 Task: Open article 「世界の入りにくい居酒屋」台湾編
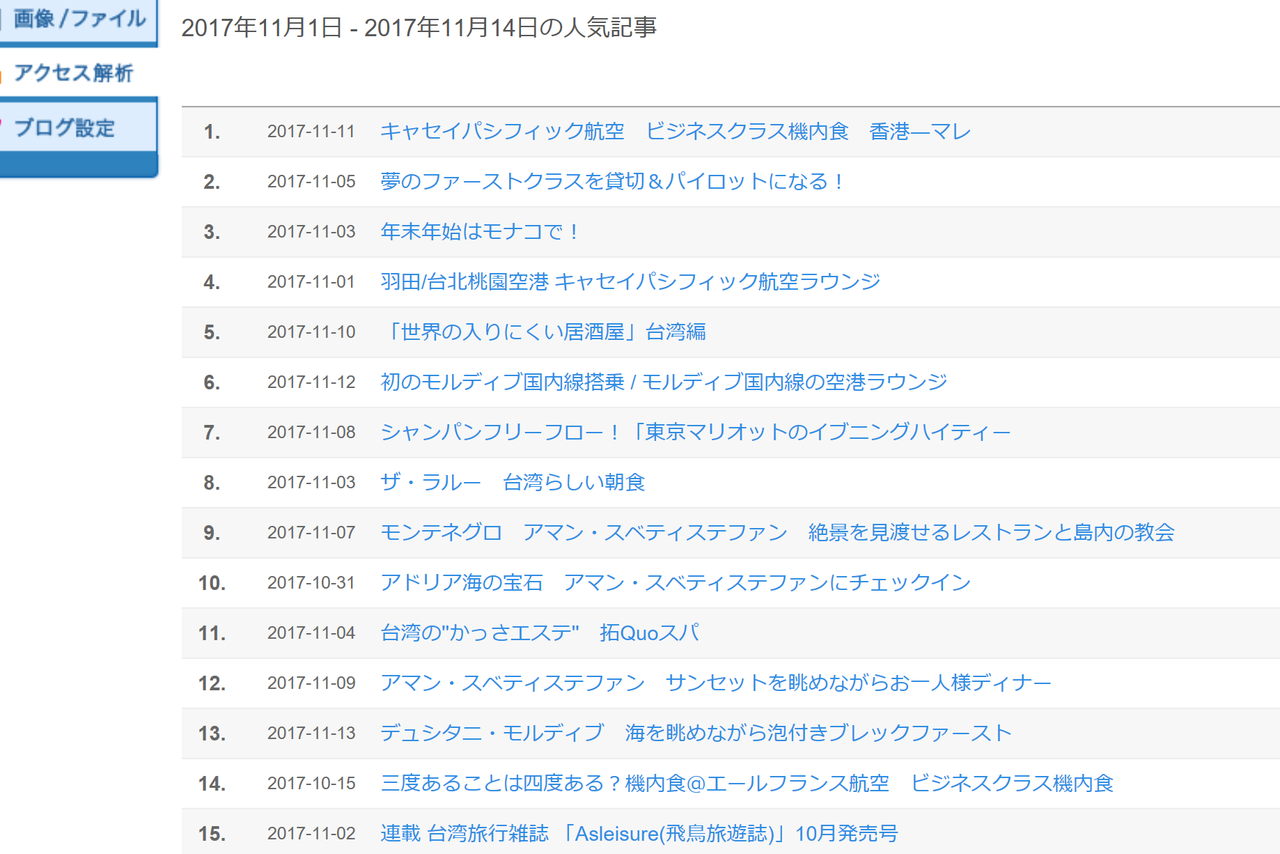click(x=544, y=332)
